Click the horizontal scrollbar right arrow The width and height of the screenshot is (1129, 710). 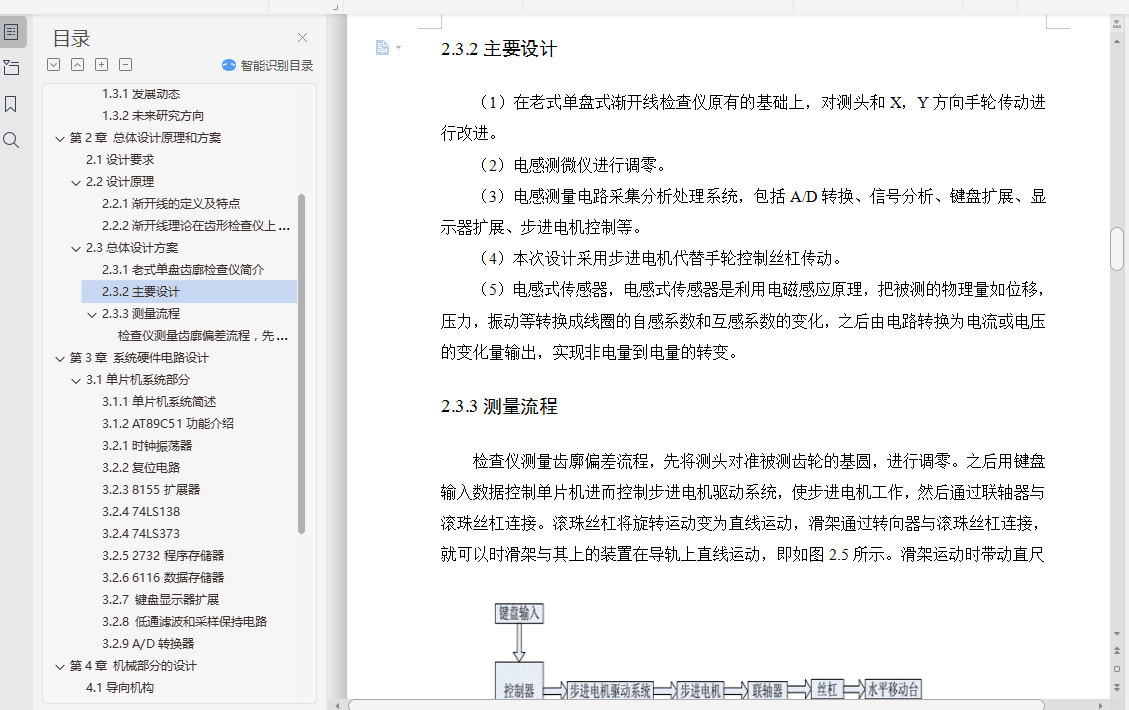pyautogui.click(x=1099, y=705)
